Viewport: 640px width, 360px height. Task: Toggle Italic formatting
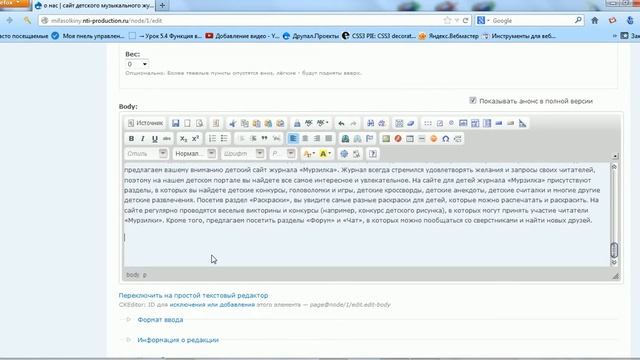142,139
